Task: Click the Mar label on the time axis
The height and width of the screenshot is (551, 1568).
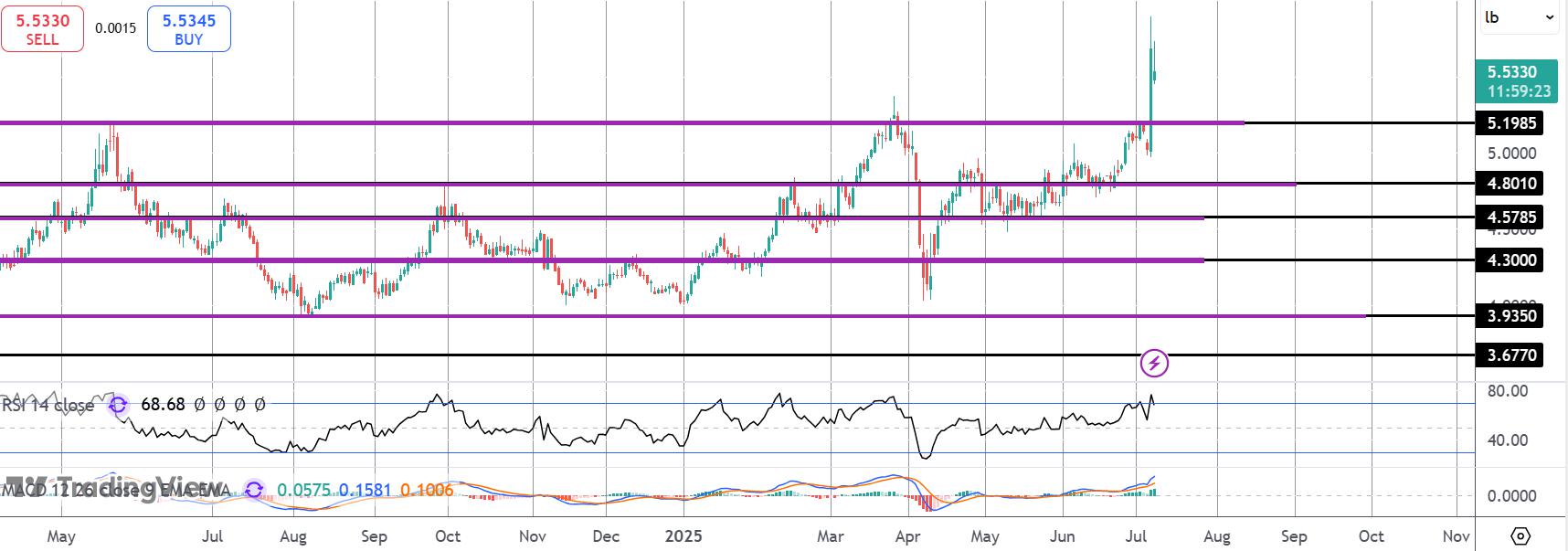Action: click(830, 536)
